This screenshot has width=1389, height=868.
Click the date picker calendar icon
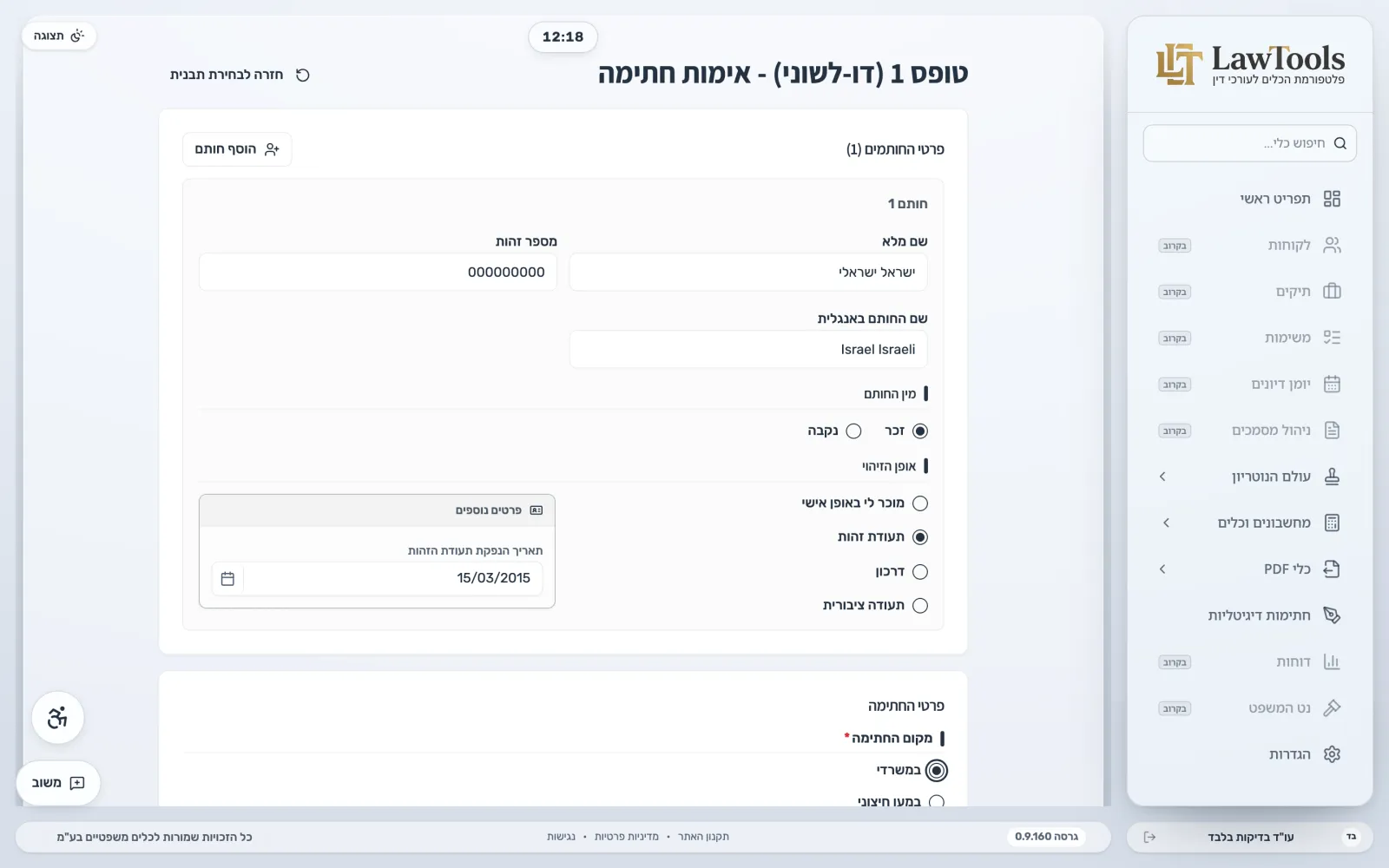click(227, 578)
